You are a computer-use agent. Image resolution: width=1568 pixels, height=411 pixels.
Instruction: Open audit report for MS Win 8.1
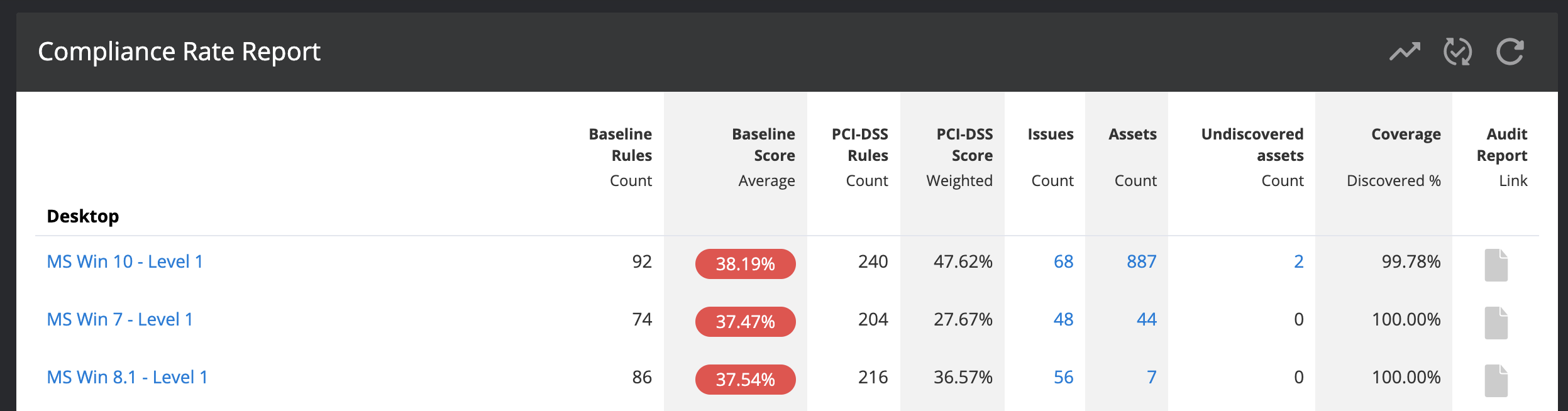point(1496,380)
